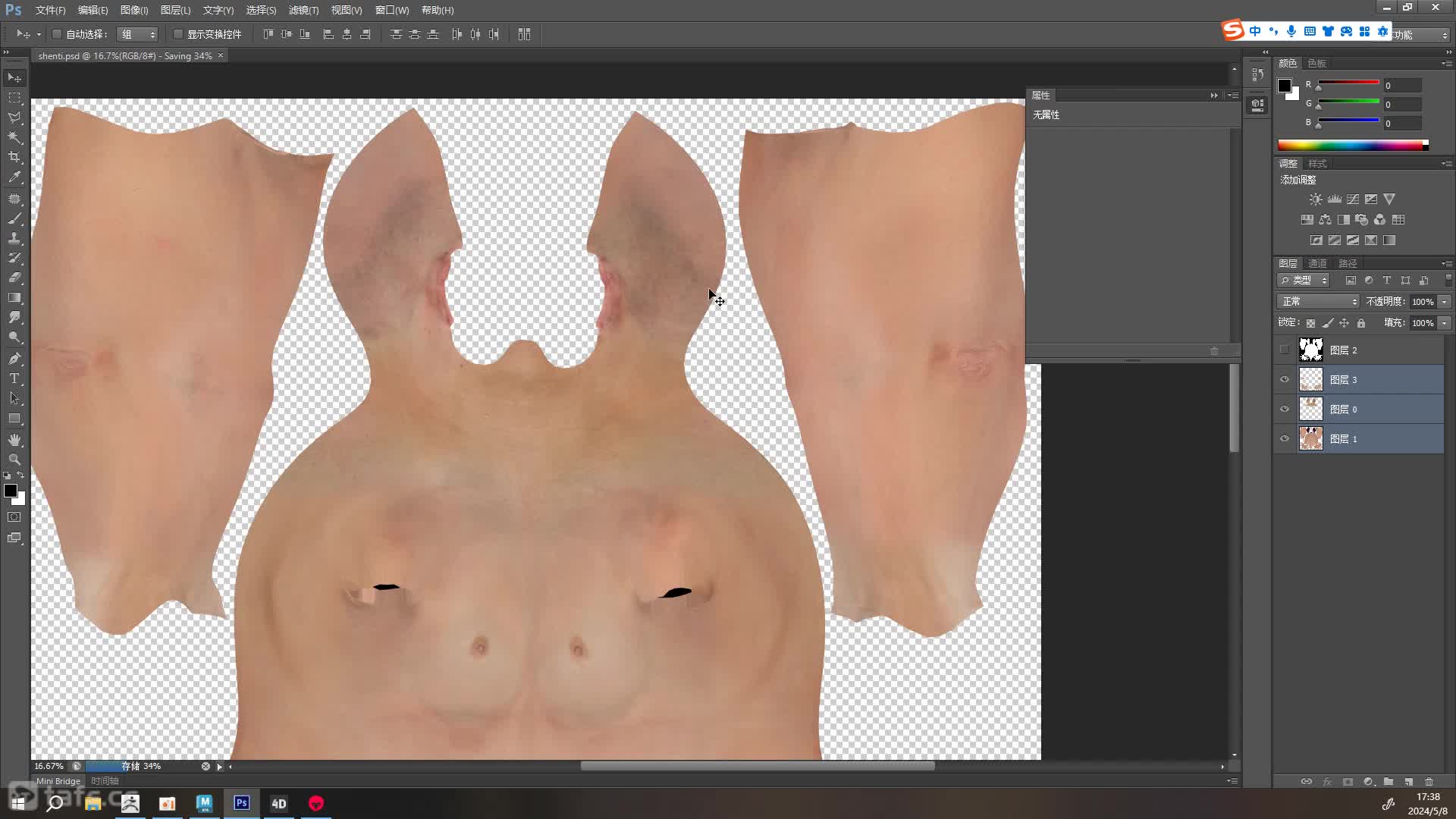This screenshot has width=1456, height=819.
Task: Switch to the Channels (通道) tab
Action: (x=1317, y=264)
